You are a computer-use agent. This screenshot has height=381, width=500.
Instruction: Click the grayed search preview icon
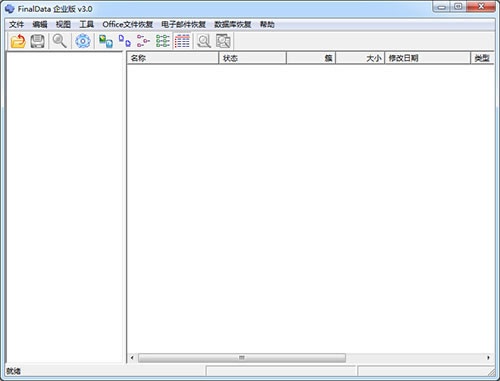tap(204, 41)
